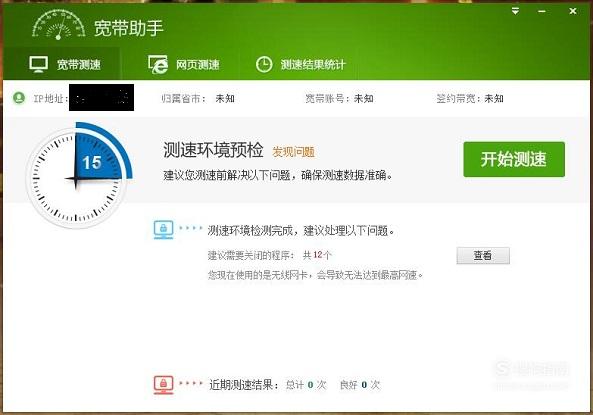This screenshot has width=593, height=415.
Task: Open the 测速结果统计 tab
Action: pos(301,64)
